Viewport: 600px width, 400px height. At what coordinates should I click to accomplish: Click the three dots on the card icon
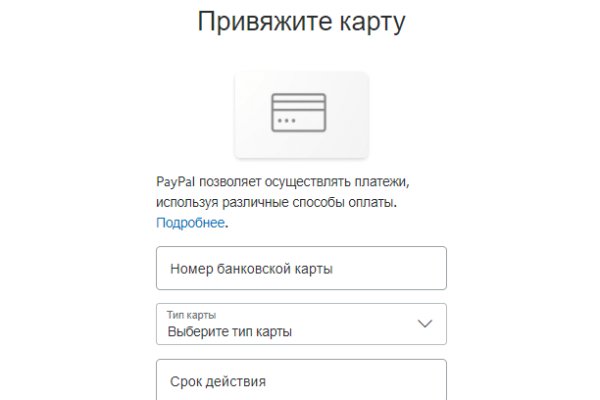point(286,121)
